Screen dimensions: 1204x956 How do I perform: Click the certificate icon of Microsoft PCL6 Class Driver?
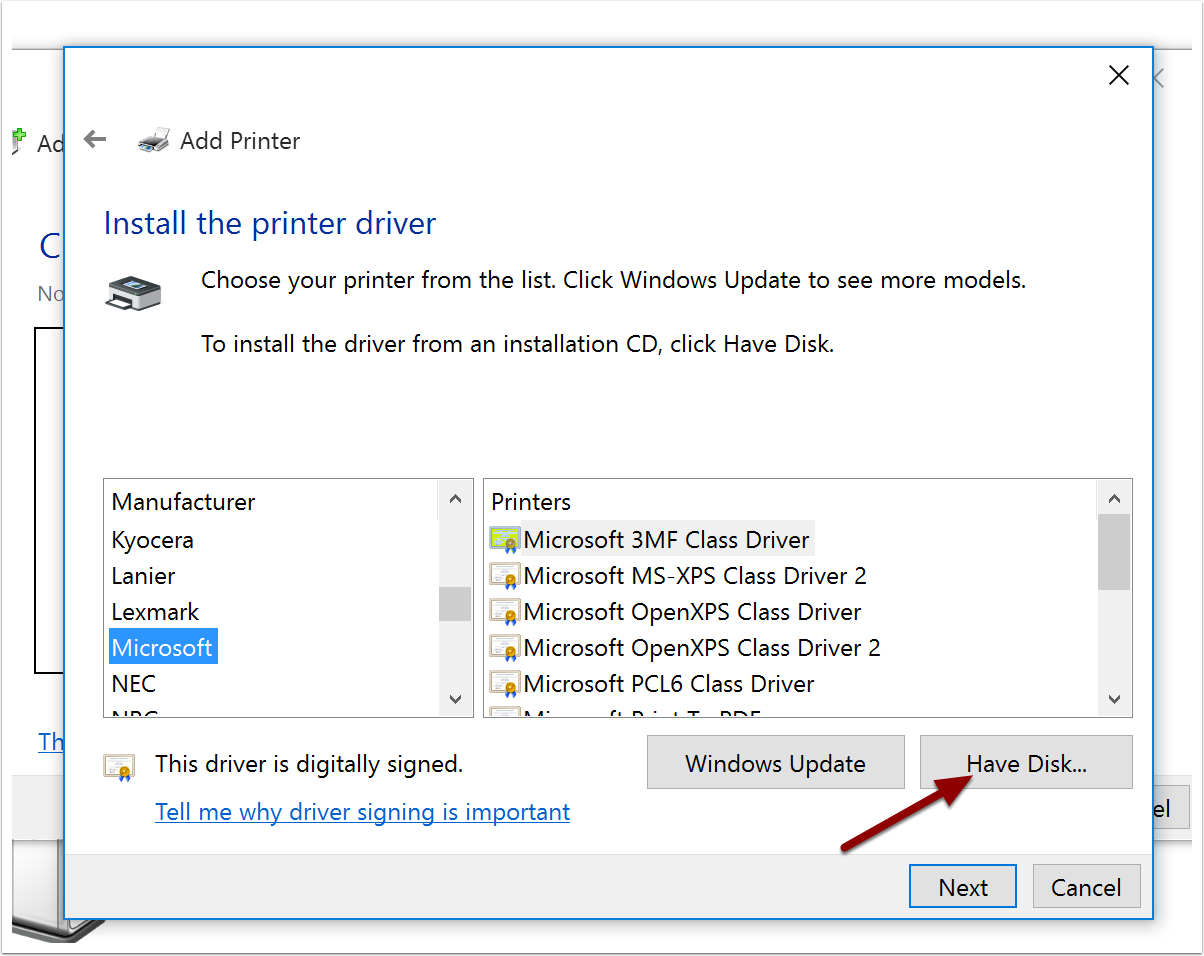pyautogui.click(x=505, y=684)
